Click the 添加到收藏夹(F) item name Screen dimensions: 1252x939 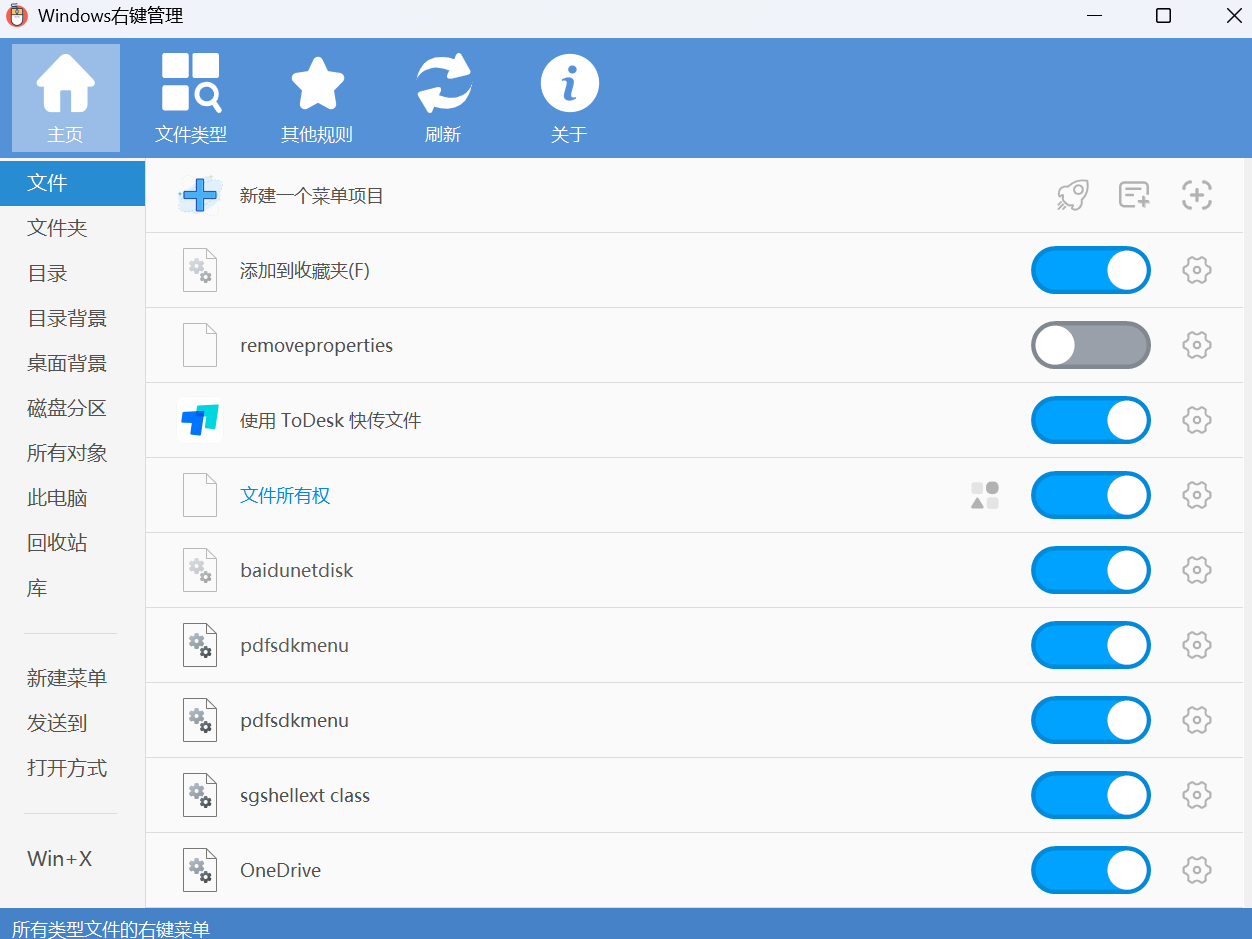(305, 270)
